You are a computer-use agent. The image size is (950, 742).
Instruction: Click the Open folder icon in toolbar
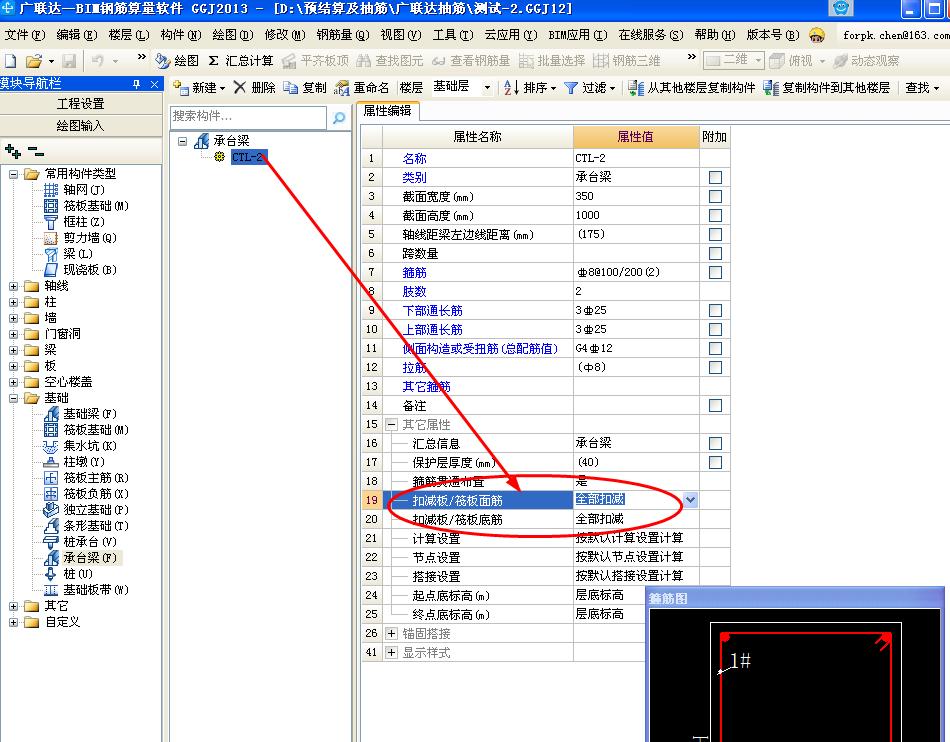point(34,61)
